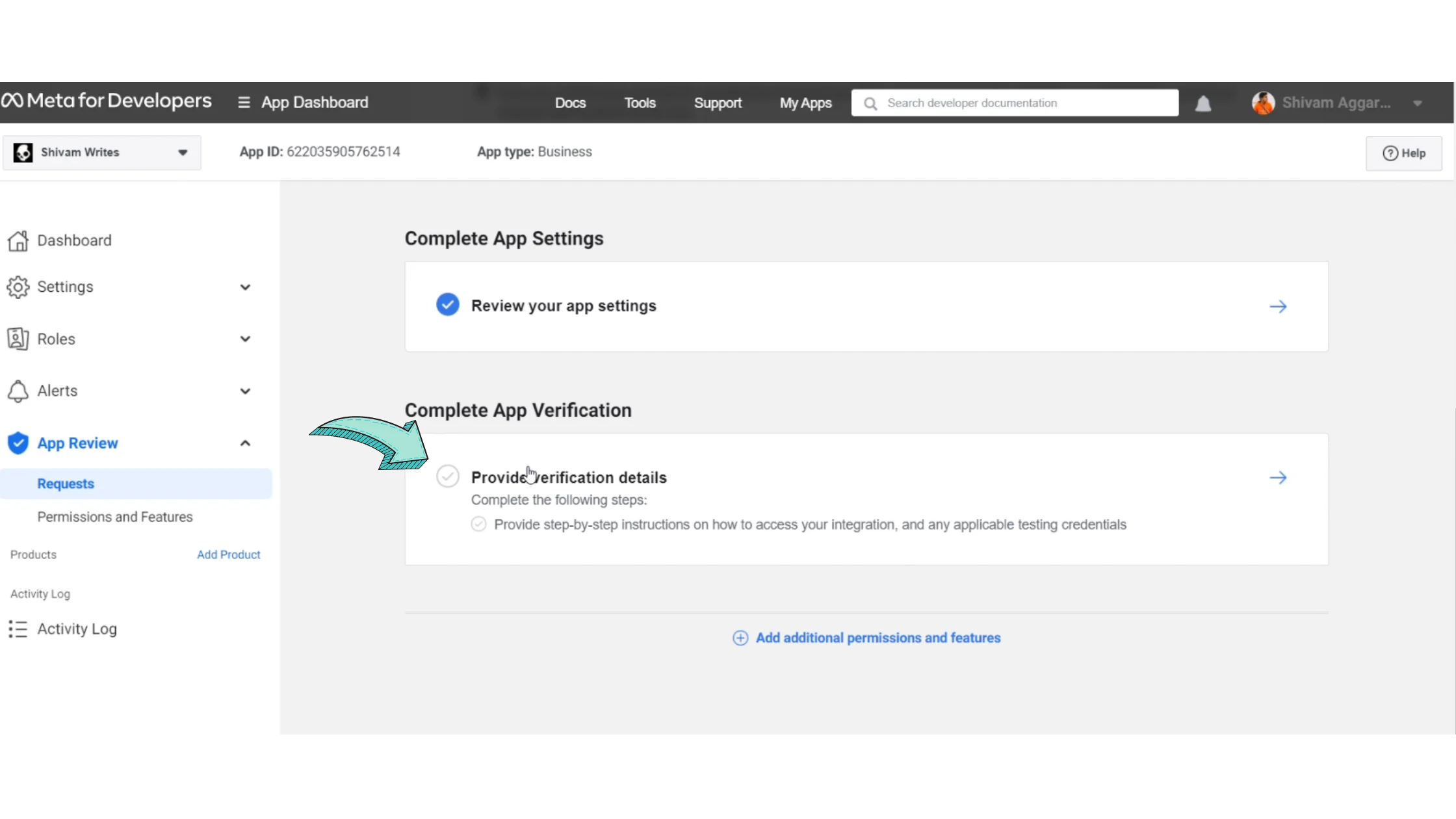Click arrow beside Review your app settings
Image resolution: width=1456 pixels, height=819 pixels.
point(1278,307)
